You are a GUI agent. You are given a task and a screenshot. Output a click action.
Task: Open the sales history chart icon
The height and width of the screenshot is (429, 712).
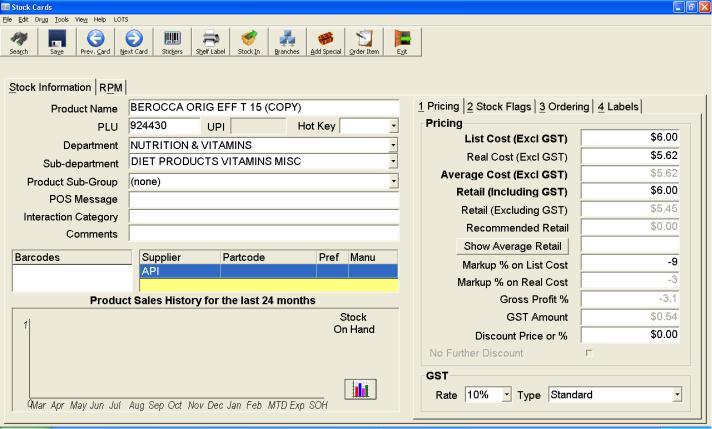point(361,389)
